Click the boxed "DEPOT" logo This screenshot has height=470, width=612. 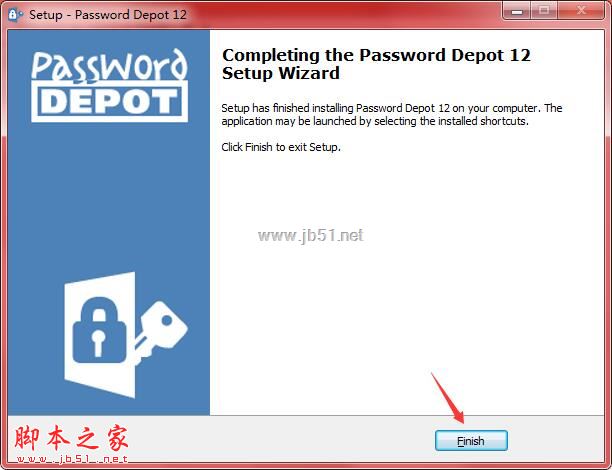pos(110,101)
